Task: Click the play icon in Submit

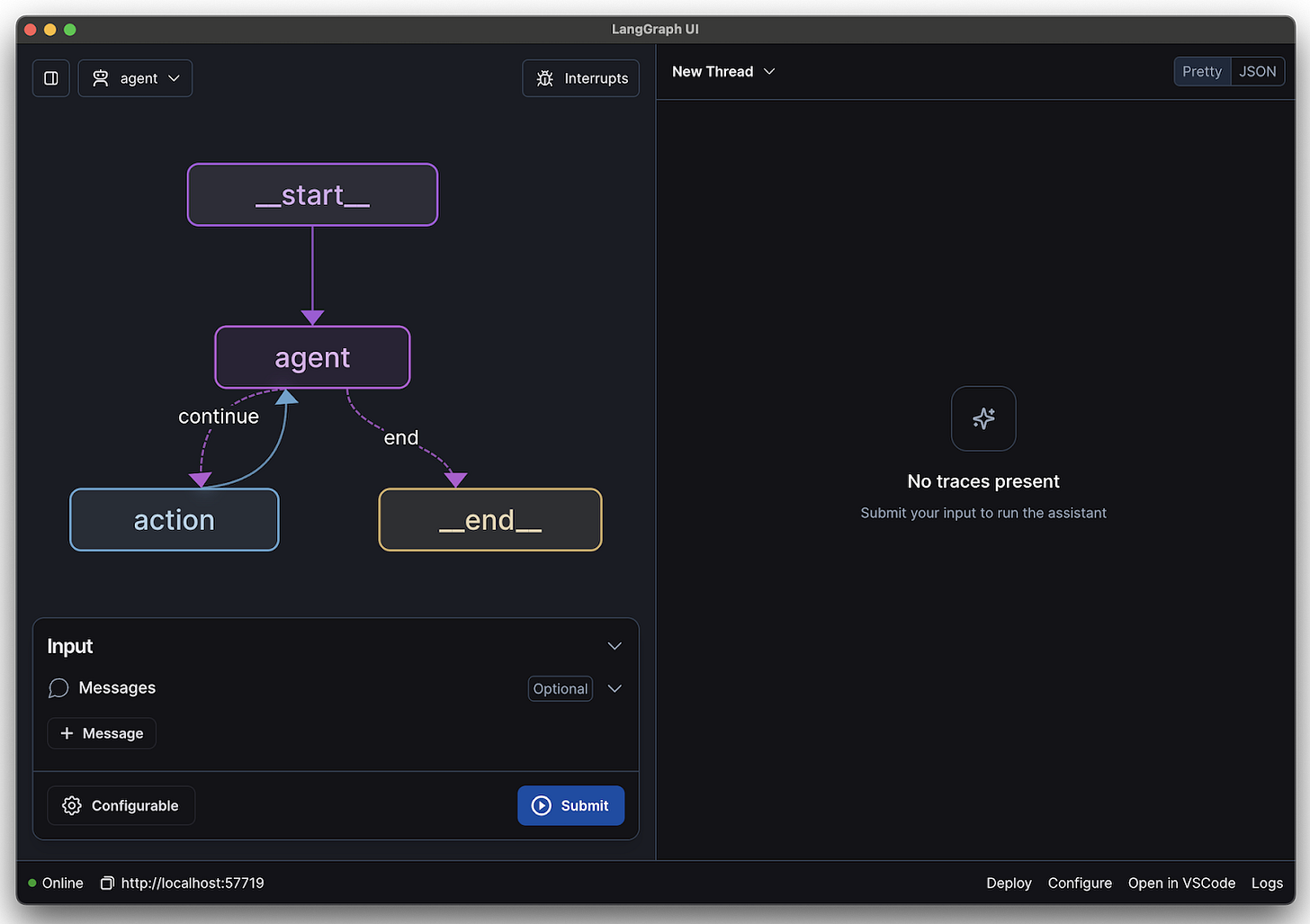Action: tap(542, 805)
